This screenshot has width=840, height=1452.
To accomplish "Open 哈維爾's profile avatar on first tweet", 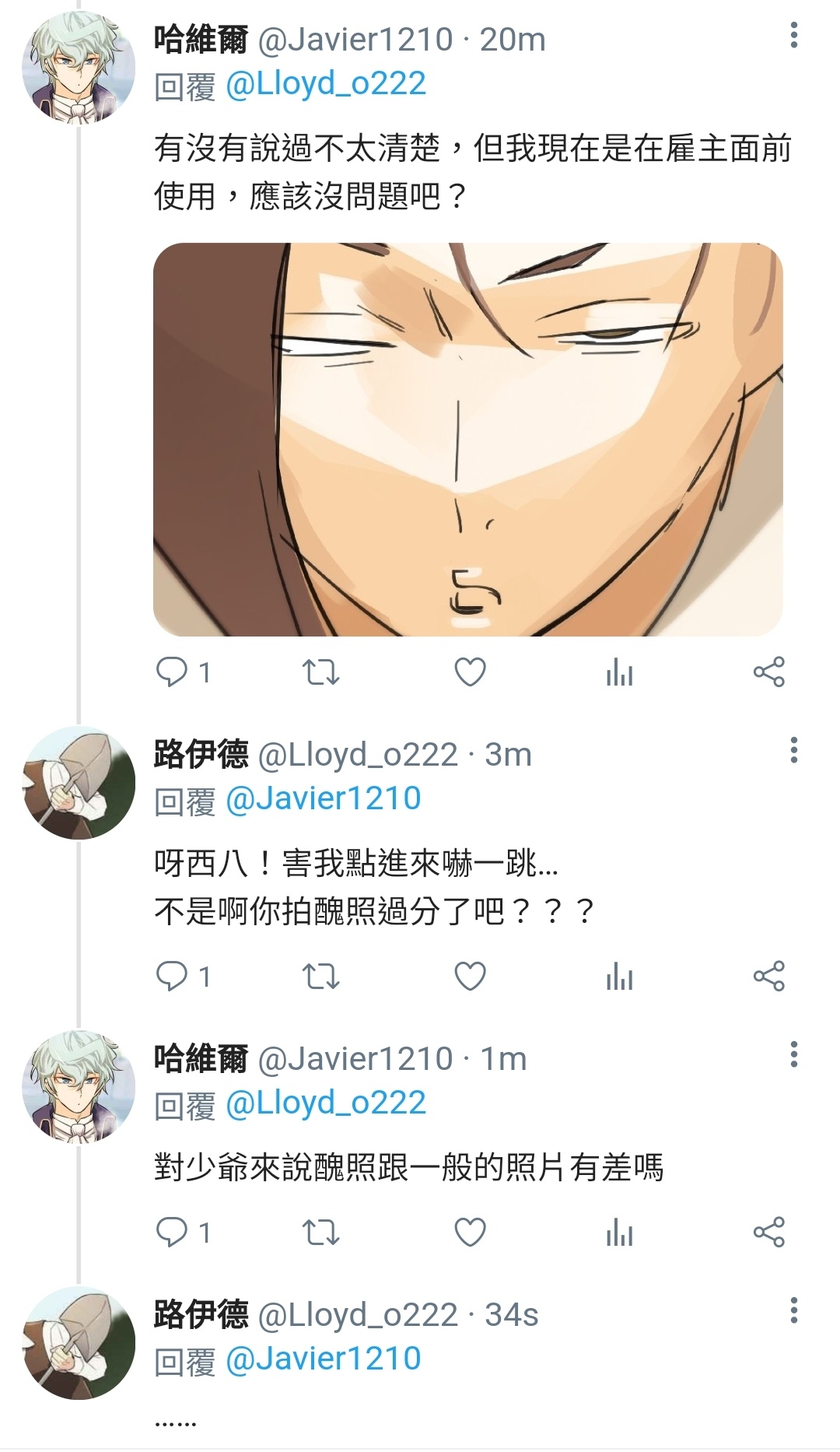I will (x=79, y=68).
